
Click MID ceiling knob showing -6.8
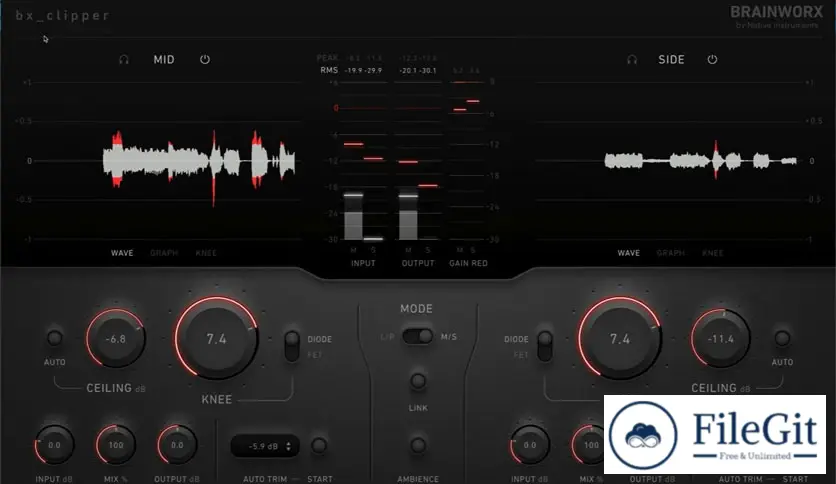click(x=116, y=338)
